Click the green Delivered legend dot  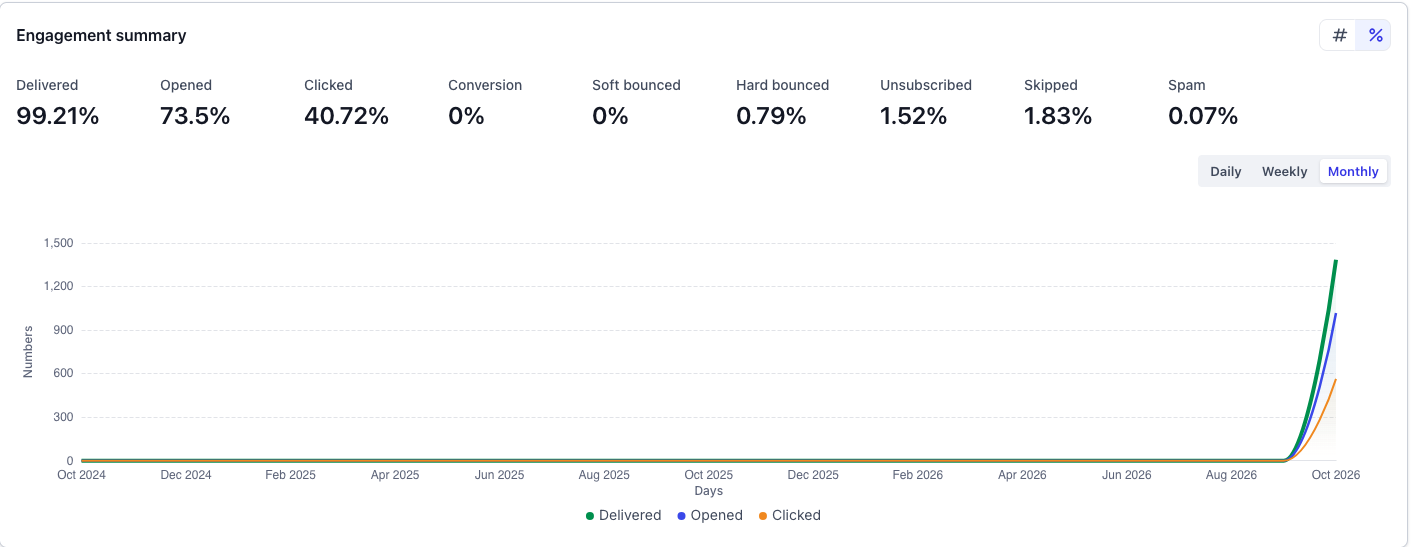590,516
